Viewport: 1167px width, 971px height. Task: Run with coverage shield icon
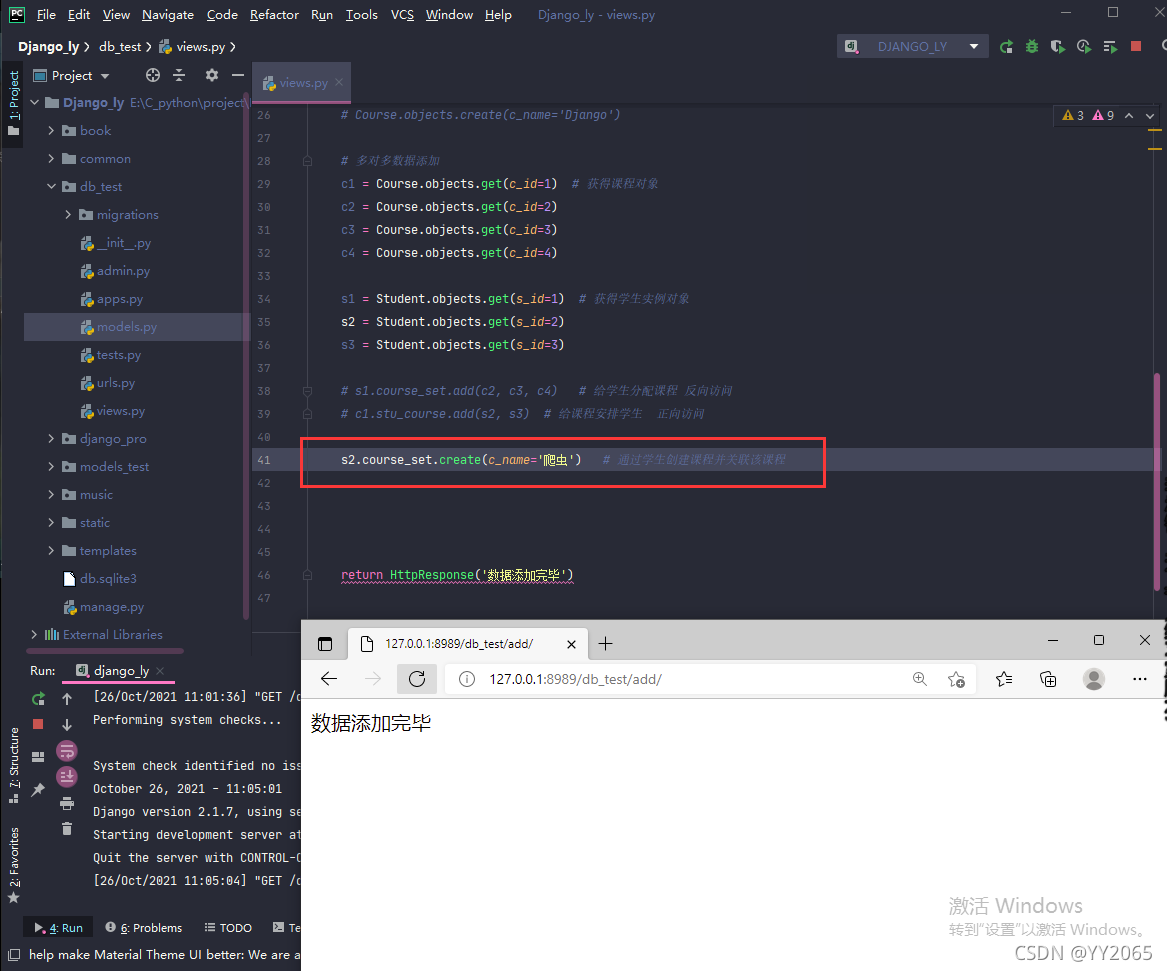[1058, 47]
